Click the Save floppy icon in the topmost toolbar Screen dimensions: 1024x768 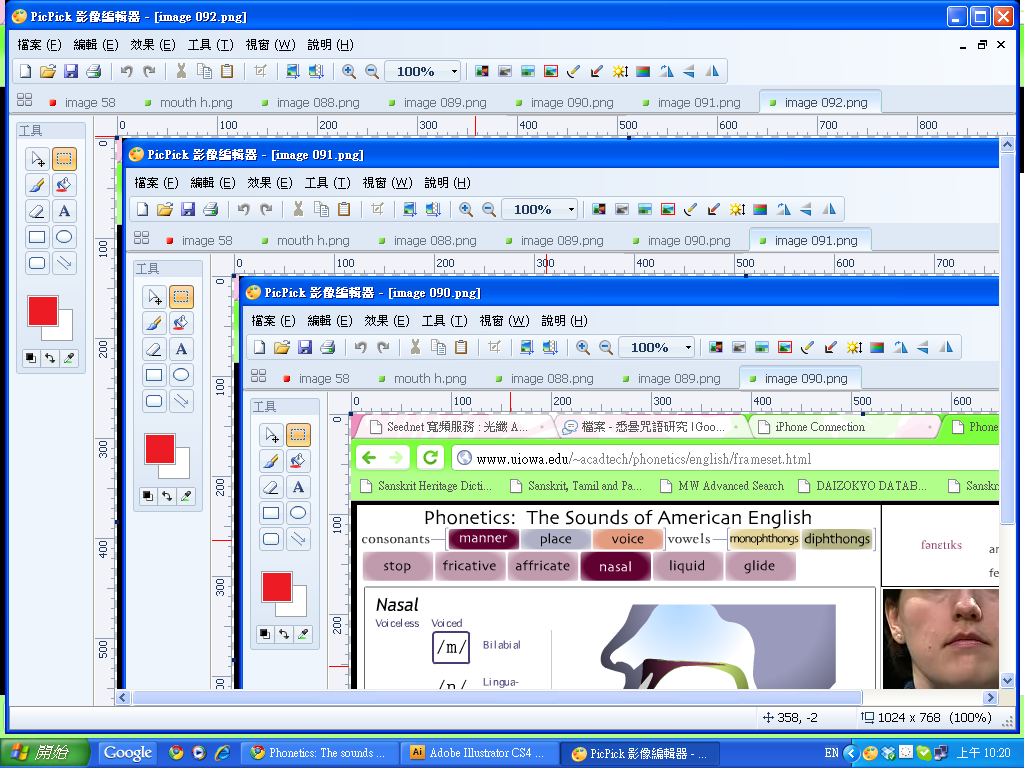click(71, 71)
